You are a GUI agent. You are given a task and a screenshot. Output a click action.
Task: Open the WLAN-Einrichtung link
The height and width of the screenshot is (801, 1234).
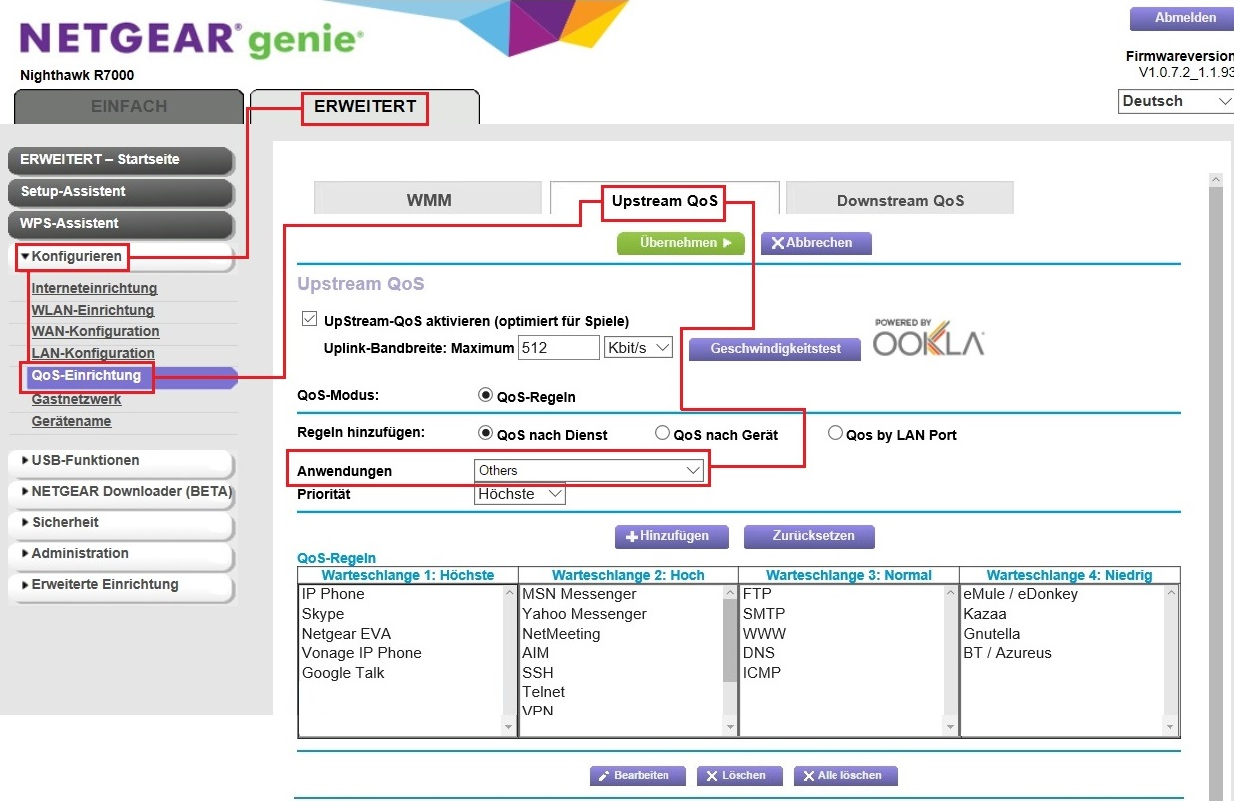94,310
